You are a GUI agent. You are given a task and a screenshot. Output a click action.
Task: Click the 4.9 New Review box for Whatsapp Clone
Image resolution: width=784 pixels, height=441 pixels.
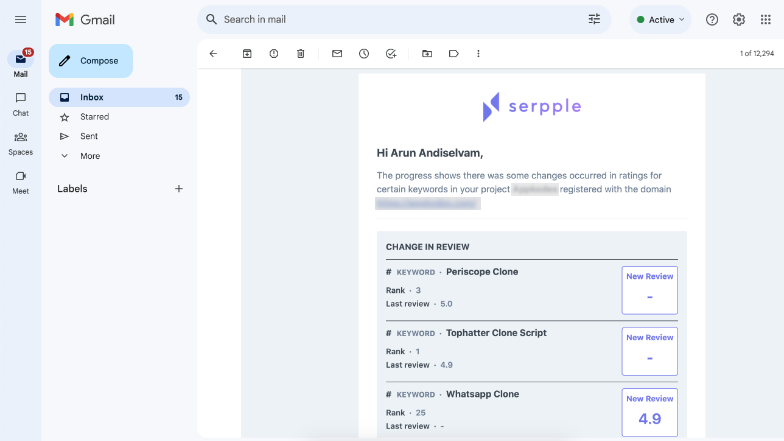pyautogui.click(x=650, y=412)
